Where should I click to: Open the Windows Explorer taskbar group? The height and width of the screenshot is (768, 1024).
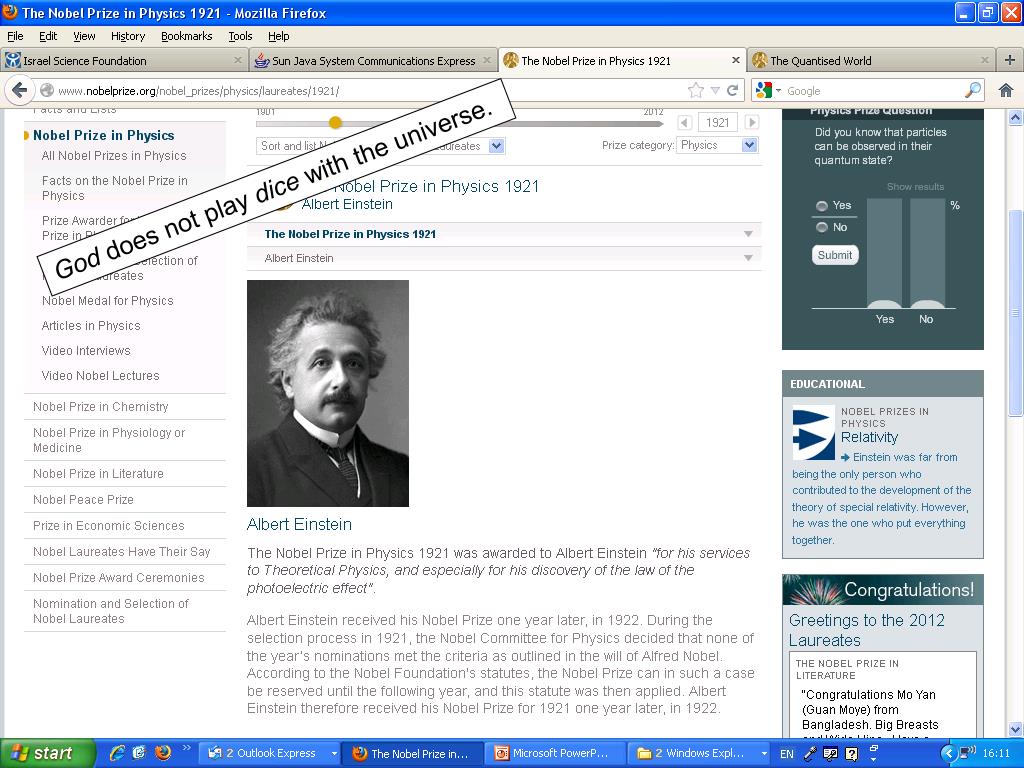coord(699,754)
